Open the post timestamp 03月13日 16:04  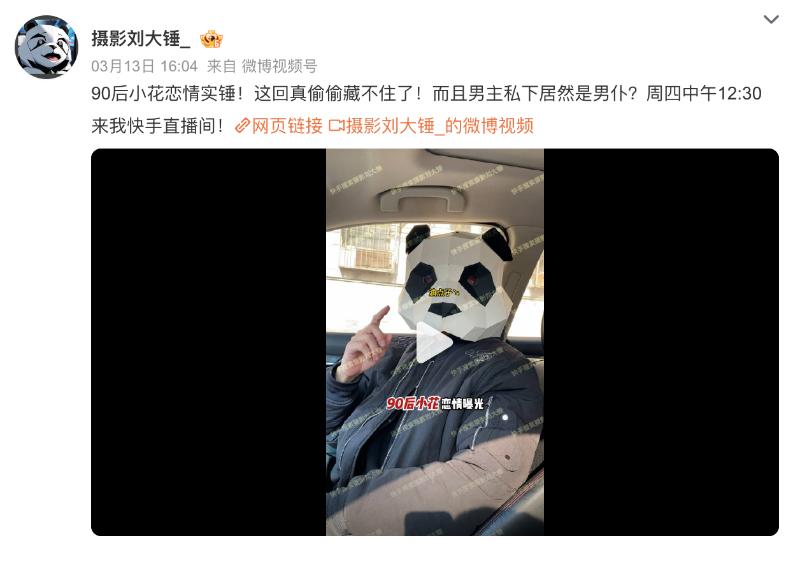click(144, 66)
